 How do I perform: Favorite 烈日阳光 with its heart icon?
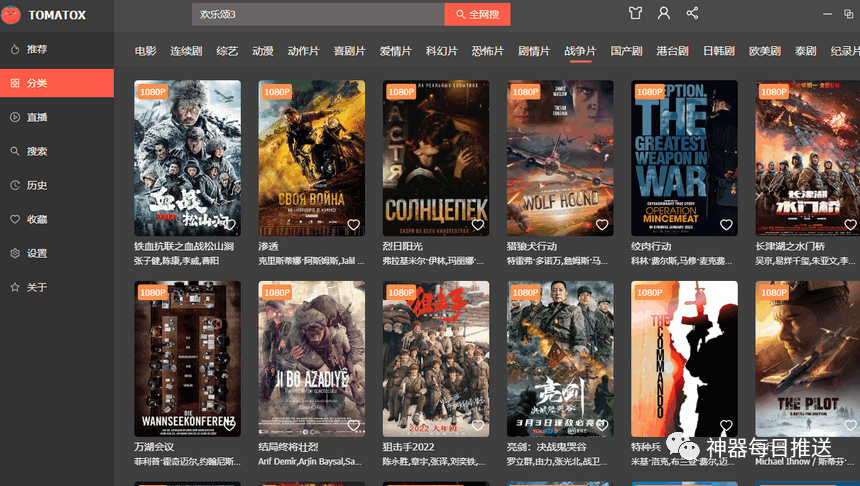click(478, 224)
